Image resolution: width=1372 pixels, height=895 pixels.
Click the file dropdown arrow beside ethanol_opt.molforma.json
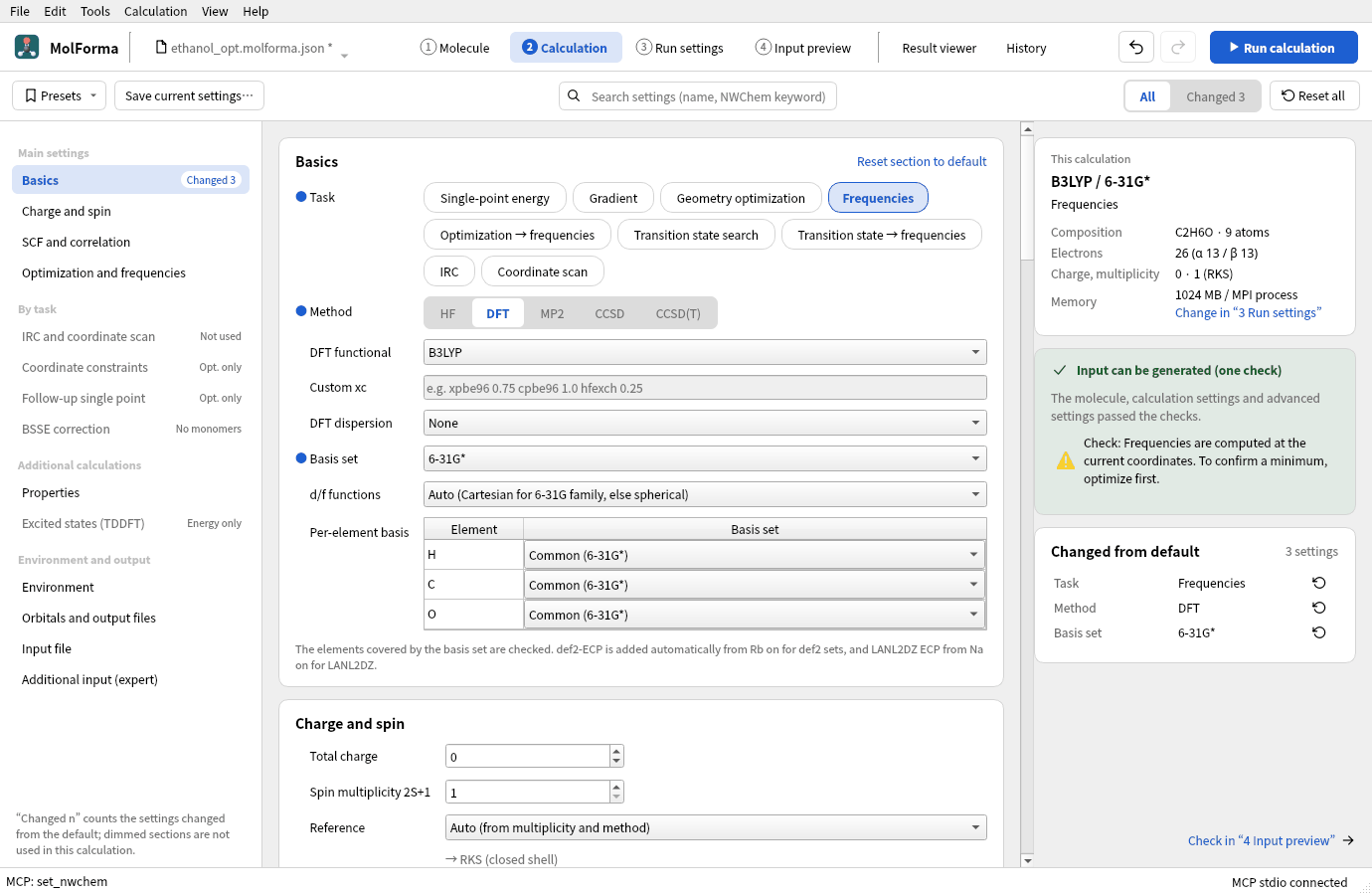click(344, 56)
